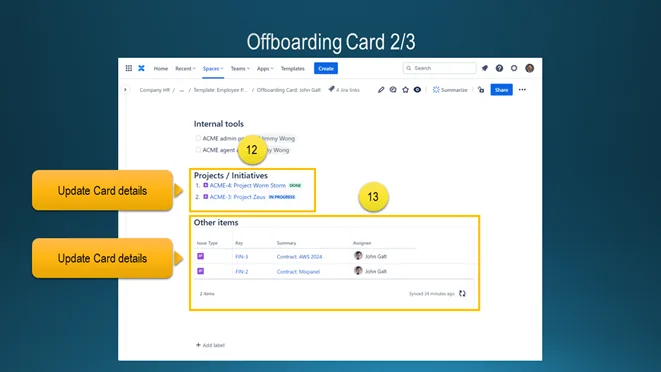This screenshot has width=661, height=372.
Task: Click the Confluence logo icon
Action: coord(141,68)
